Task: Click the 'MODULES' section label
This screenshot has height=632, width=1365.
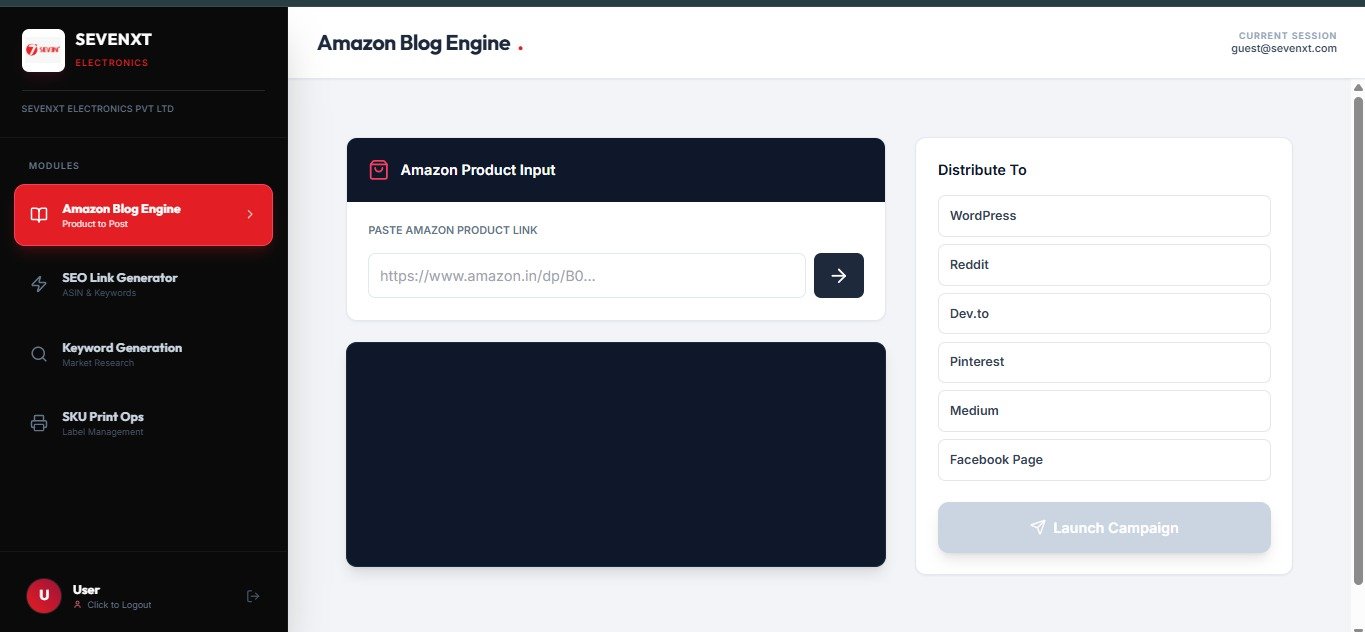Action: (x=54, y=166)
